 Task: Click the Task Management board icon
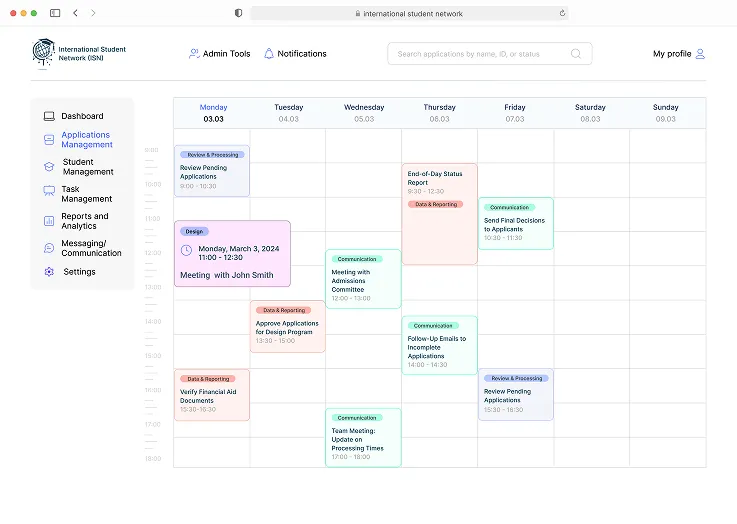tap(49, 191)
